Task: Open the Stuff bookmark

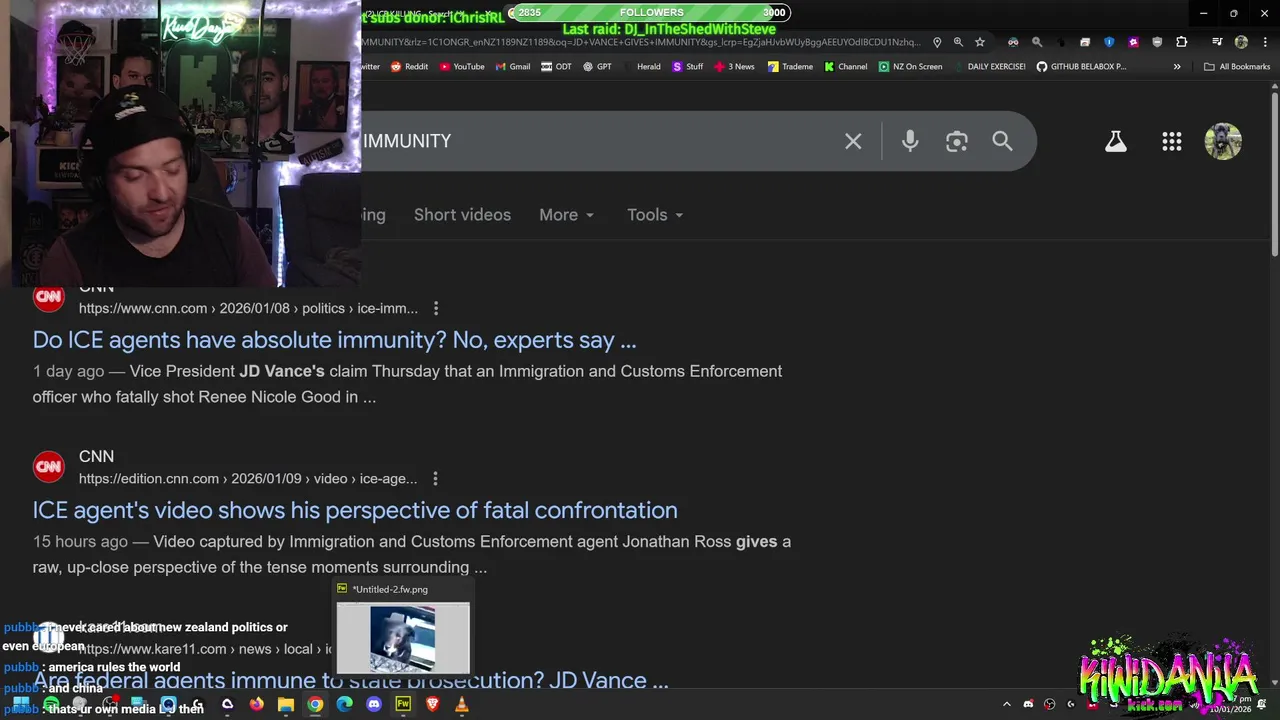Action: (688, 67)
